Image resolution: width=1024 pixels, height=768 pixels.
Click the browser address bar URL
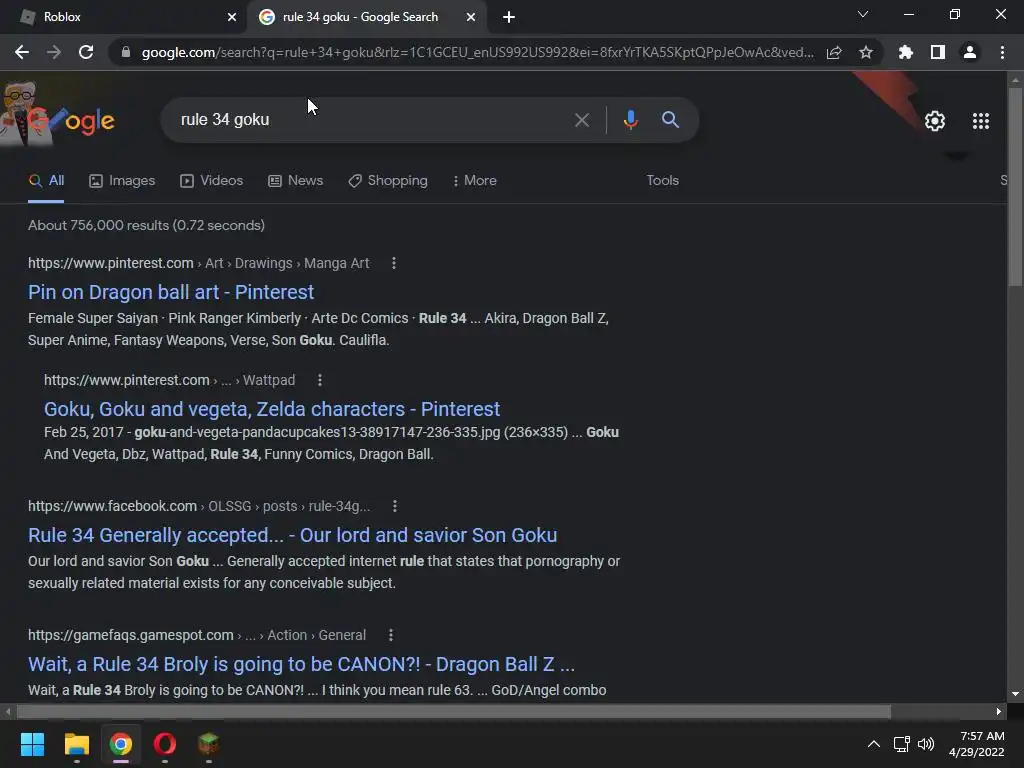pos(477,52)
